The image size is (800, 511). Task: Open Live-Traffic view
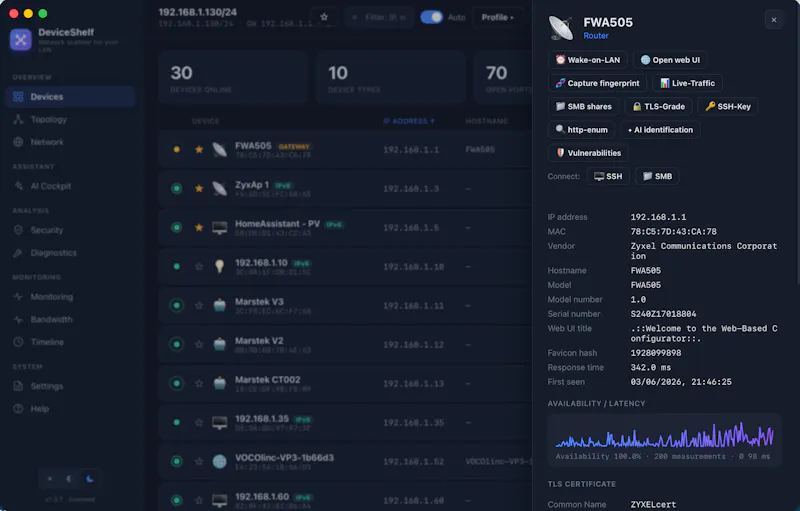point(687,83)
